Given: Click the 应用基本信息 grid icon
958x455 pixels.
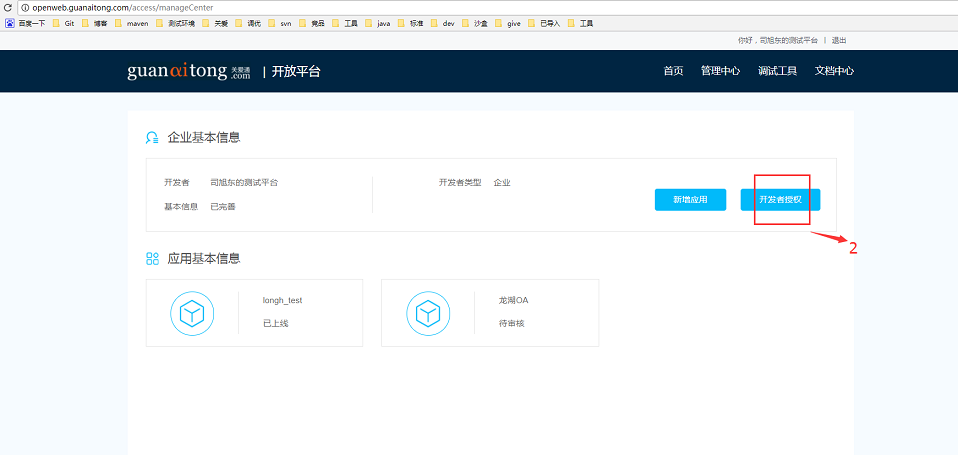Looking at the screenshot, I should coord(152,258).
